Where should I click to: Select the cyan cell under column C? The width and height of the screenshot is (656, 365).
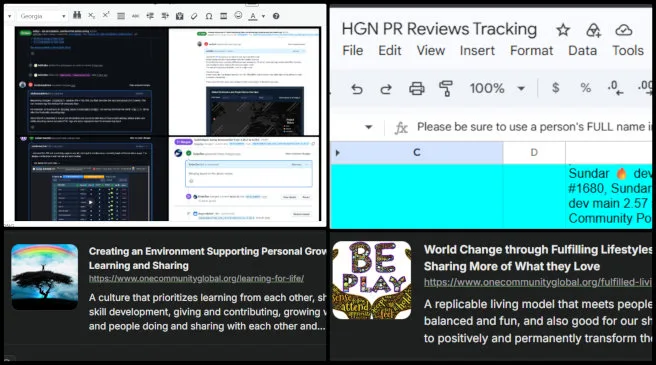(x=417, y=196)
